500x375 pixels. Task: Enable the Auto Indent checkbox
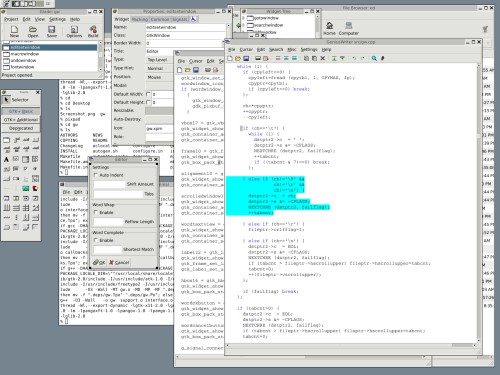[x=96, y=175]
